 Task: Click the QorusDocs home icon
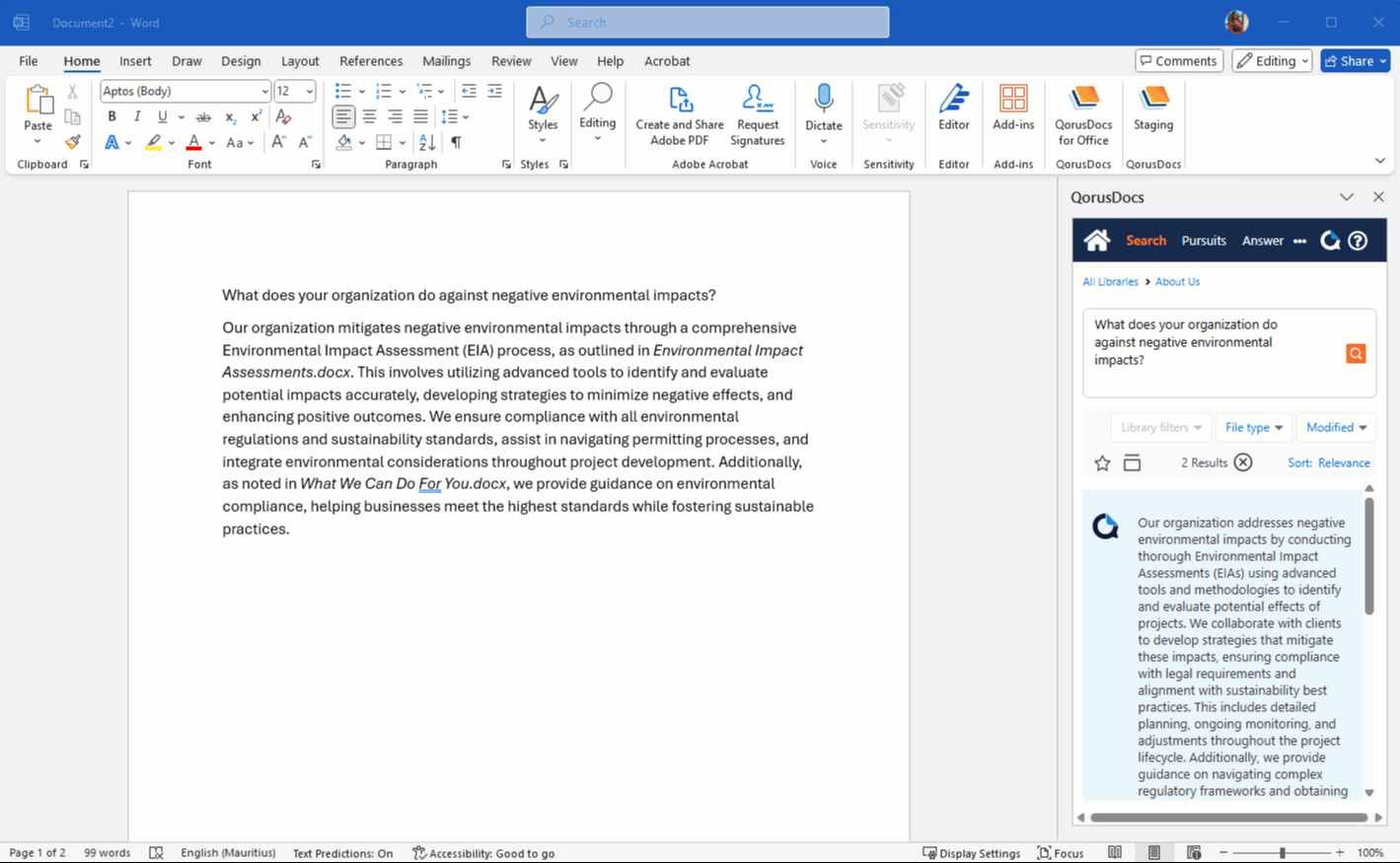[x=1096, y=241]
